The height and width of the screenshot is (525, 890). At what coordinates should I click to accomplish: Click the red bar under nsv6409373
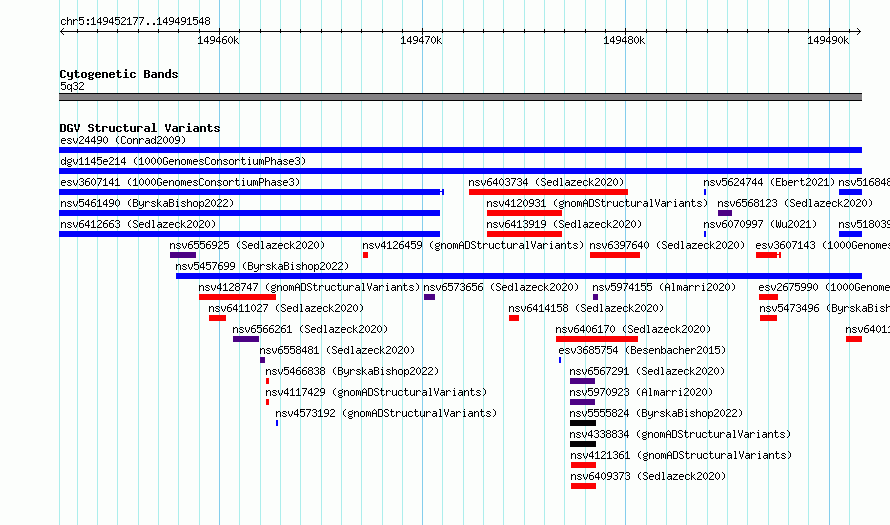pos(583,486)
